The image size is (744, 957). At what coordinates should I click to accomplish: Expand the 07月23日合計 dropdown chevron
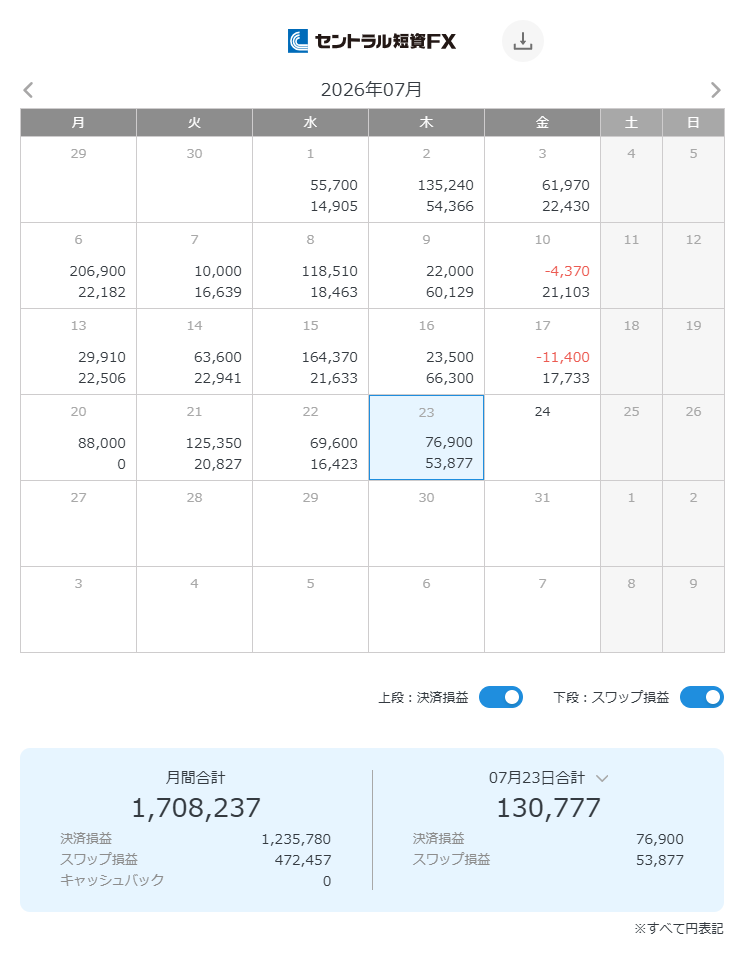pyautogui.click(x=602, y=778)
